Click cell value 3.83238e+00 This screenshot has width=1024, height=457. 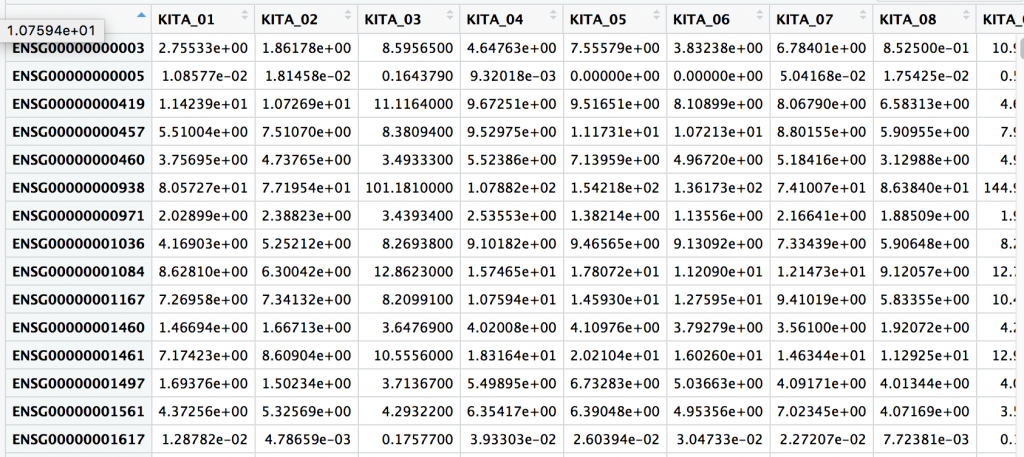(718, 48)
